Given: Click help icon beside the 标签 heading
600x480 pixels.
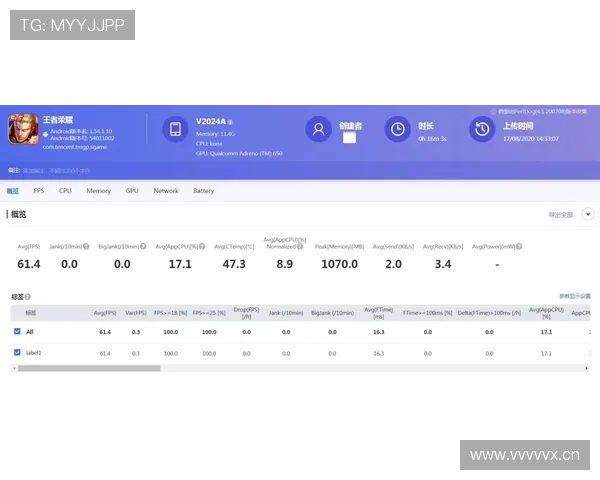Looking at the screenshot, I should click(x=28, y=297).
